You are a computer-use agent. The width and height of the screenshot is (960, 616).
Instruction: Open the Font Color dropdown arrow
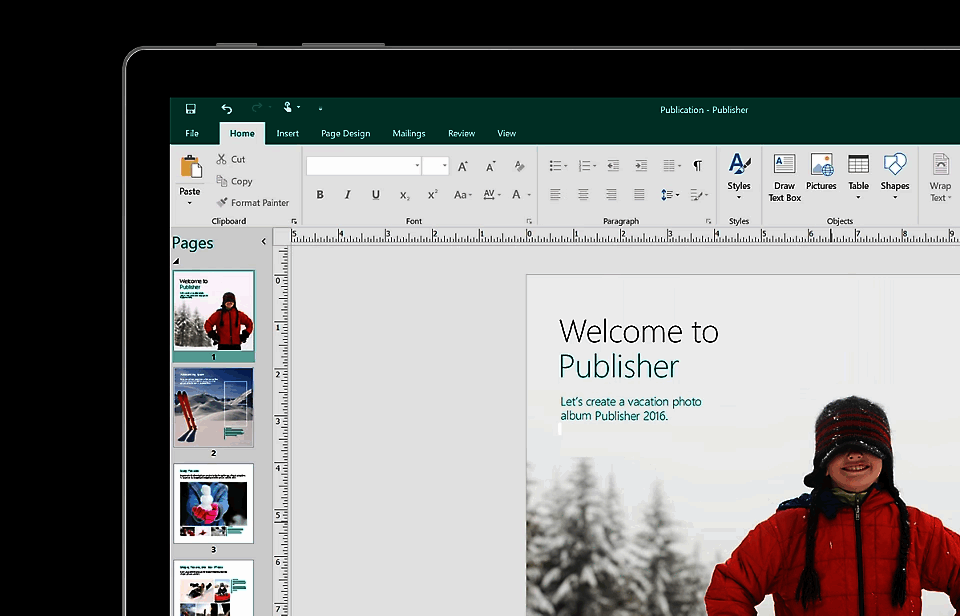pyautogui.click(x=527, y=194)
